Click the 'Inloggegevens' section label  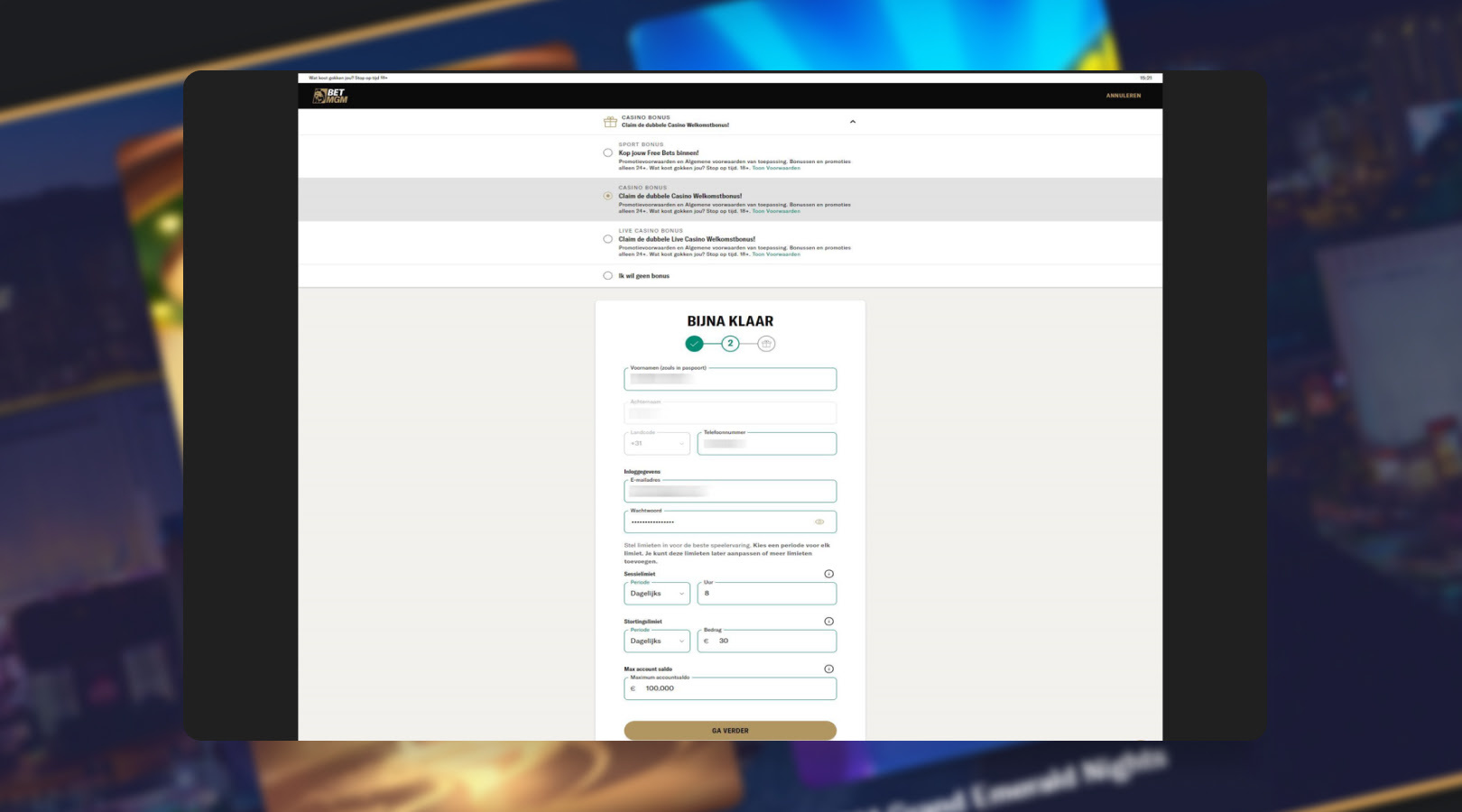642,472
